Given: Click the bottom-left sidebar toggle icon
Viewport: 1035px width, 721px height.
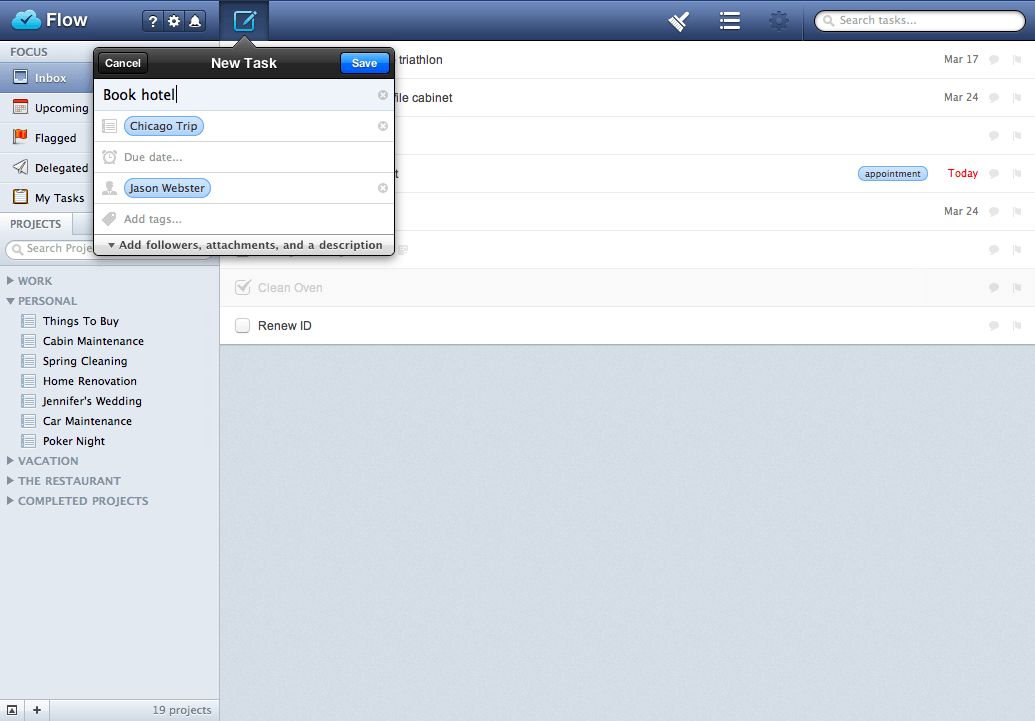Looking at the screenshot, I should pyautogui.click(x=12, y=710).
